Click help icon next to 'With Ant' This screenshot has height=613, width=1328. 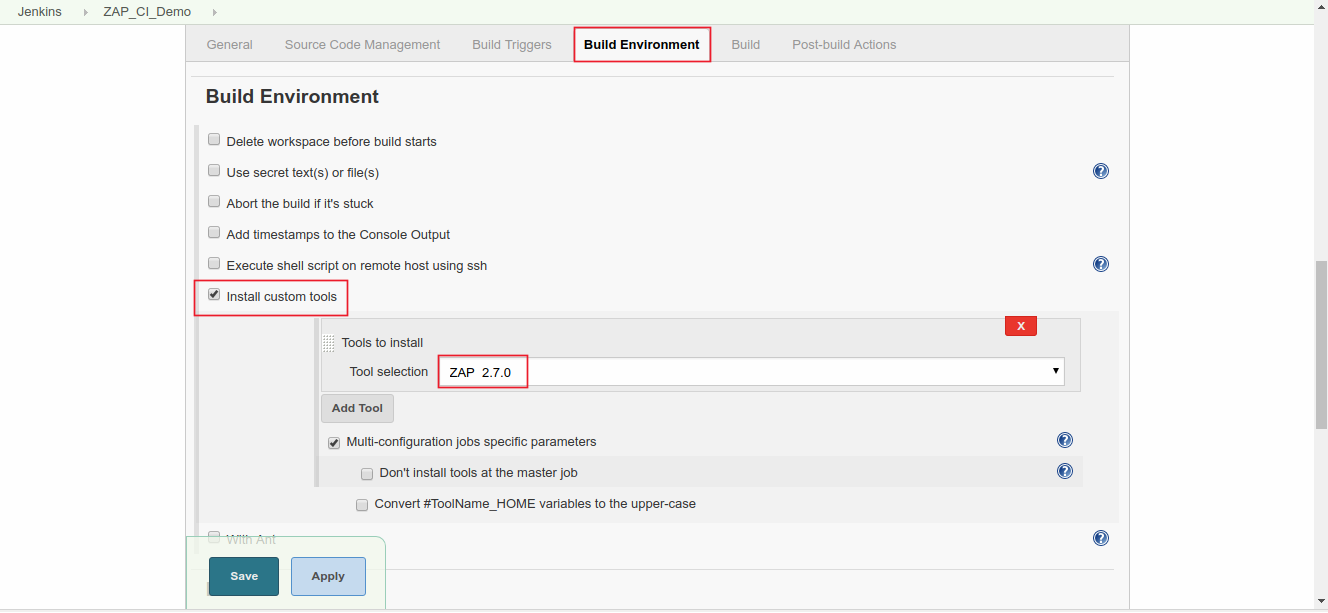pyautogui.click(x=1101, y=538)
